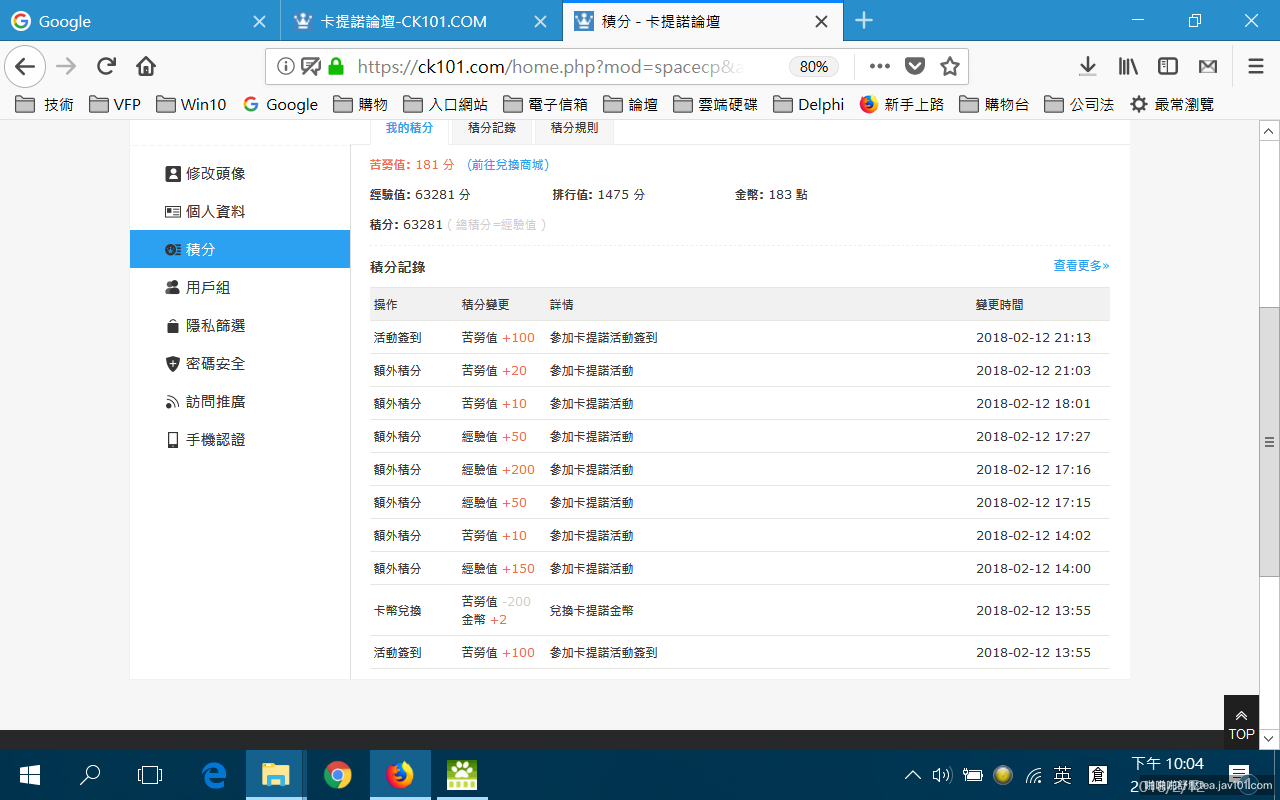
Task: Click the browser forward arrow
Action: [x=66, y=67]
